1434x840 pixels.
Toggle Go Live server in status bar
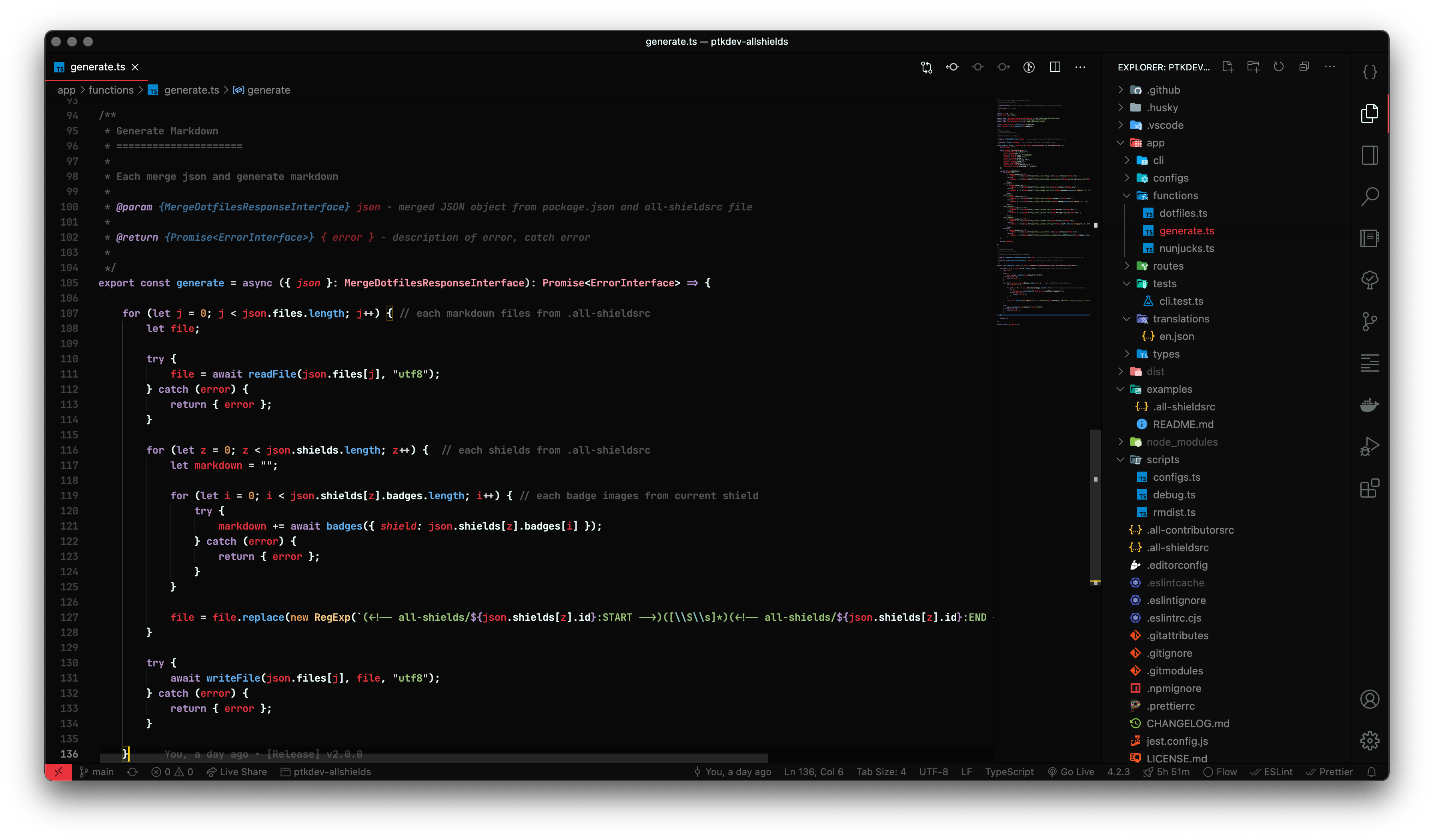coord(1071,772)
